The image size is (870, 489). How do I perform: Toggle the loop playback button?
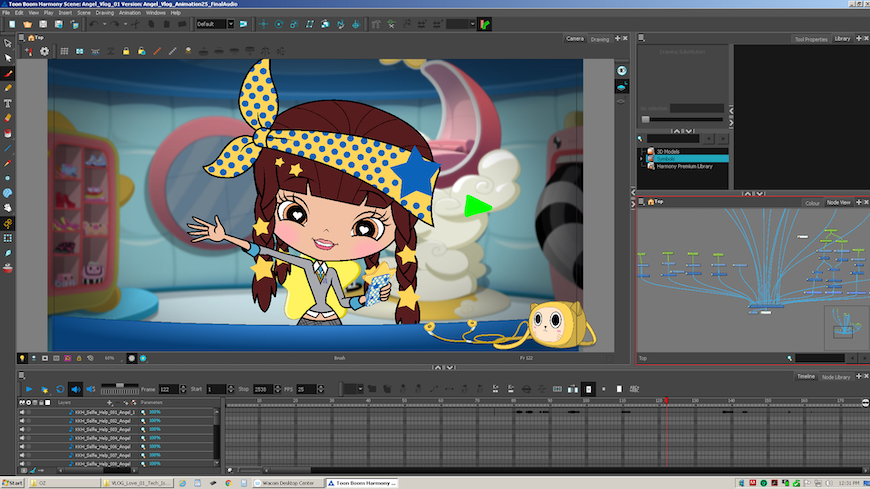(60, 389)
